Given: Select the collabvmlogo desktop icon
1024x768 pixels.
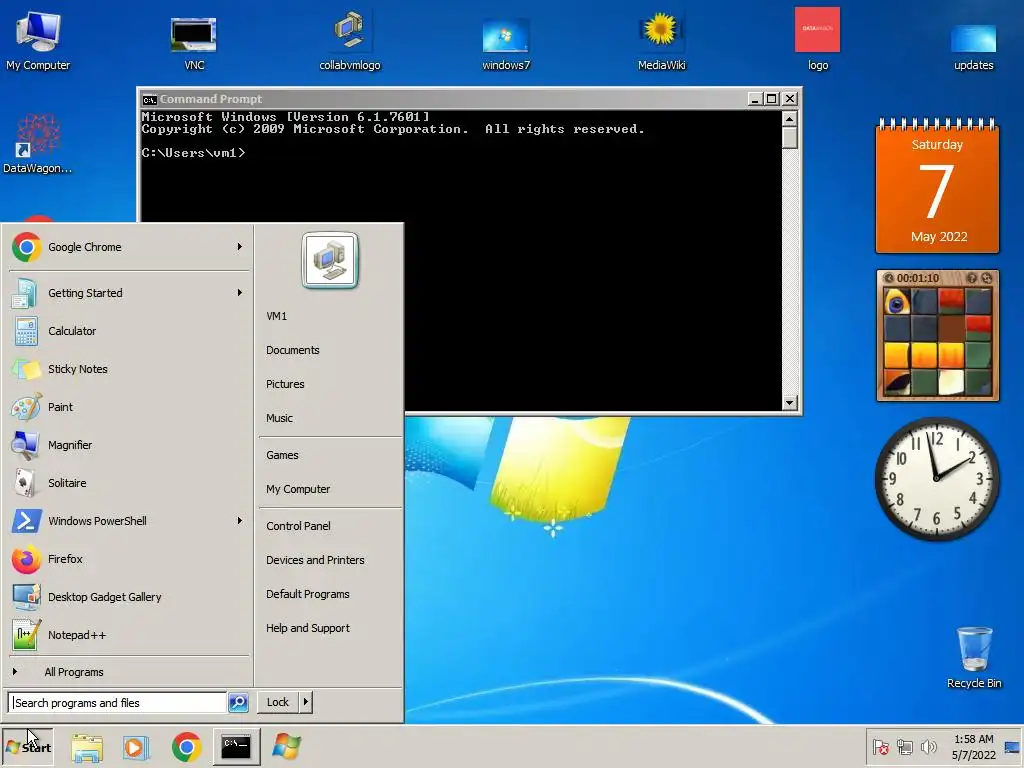Looking at the screenshot, I should coord(349,40).
